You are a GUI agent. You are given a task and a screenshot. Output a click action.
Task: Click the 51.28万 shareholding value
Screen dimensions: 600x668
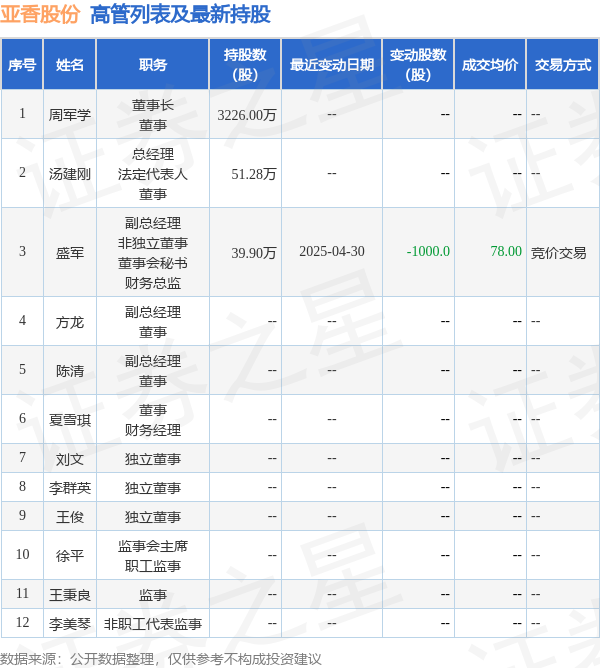(254, 173)
